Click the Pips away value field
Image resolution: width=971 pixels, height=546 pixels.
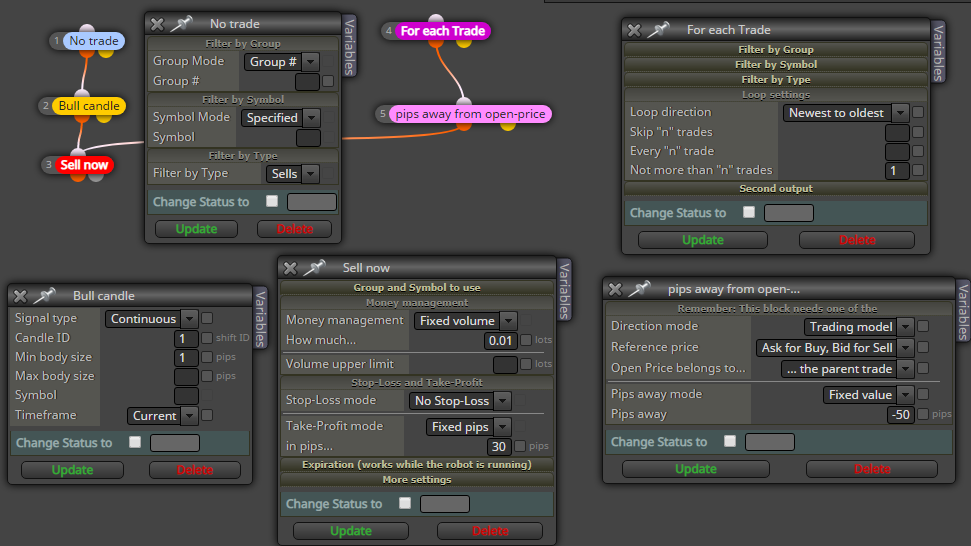tap(901, 415)
